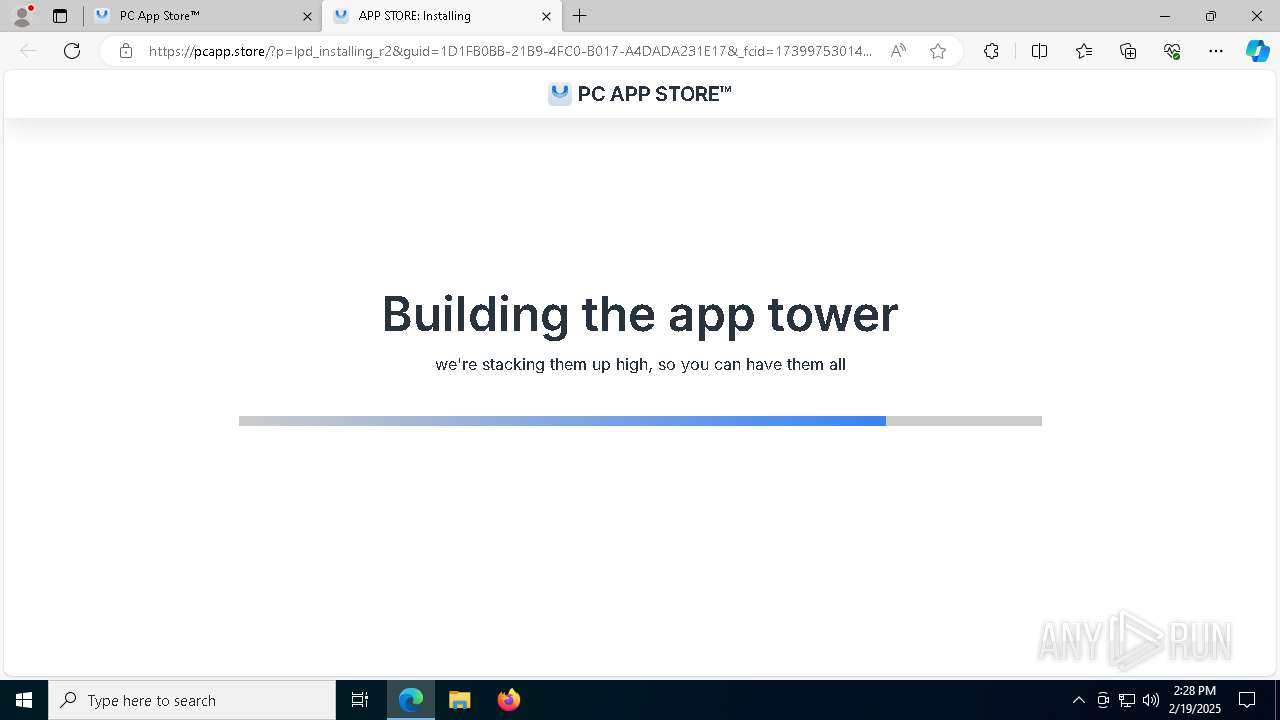1280x720 pixels.
Task: Open the network status tray icon
Action: [1127, 700]
